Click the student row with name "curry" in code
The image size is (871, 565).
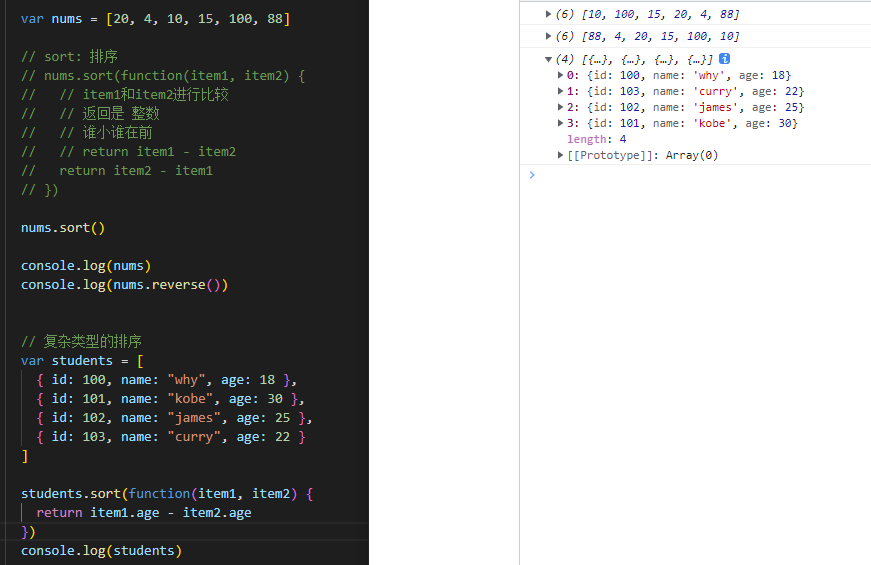(171, 437)
